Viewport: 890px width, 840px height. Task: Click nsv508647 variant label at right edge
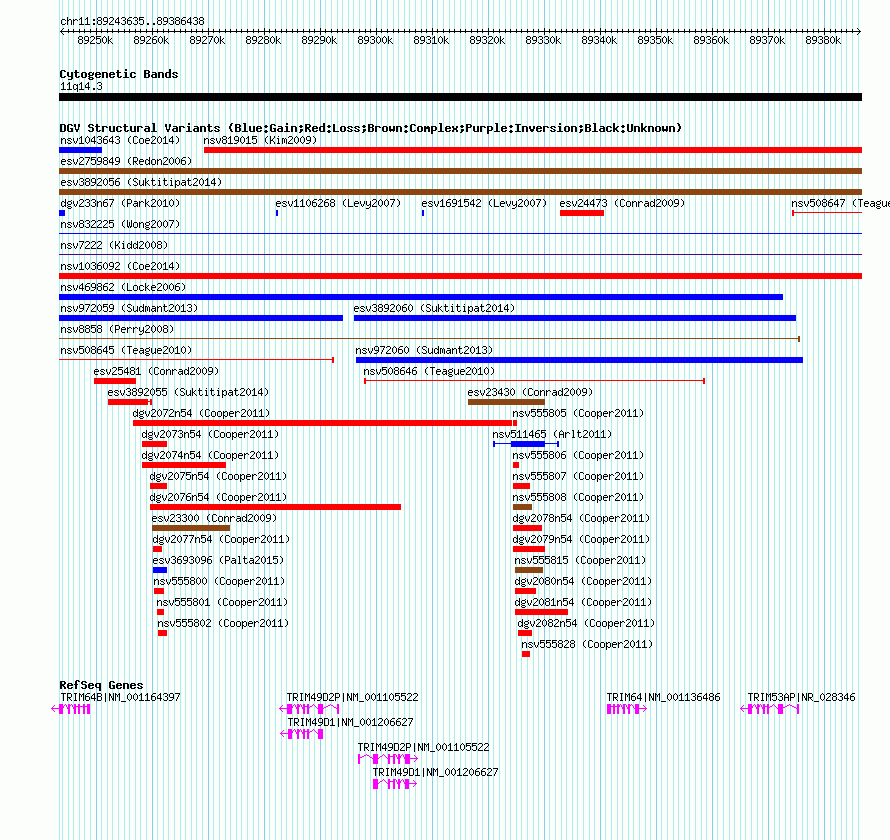tap(840, 203)
